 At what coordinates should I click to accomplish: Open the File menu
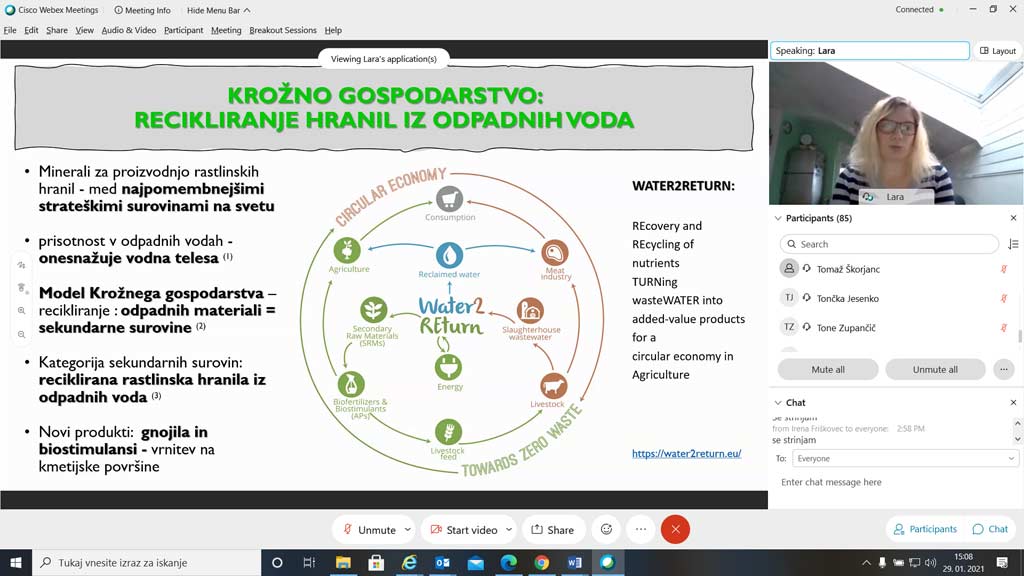click(x=10, y=30)
